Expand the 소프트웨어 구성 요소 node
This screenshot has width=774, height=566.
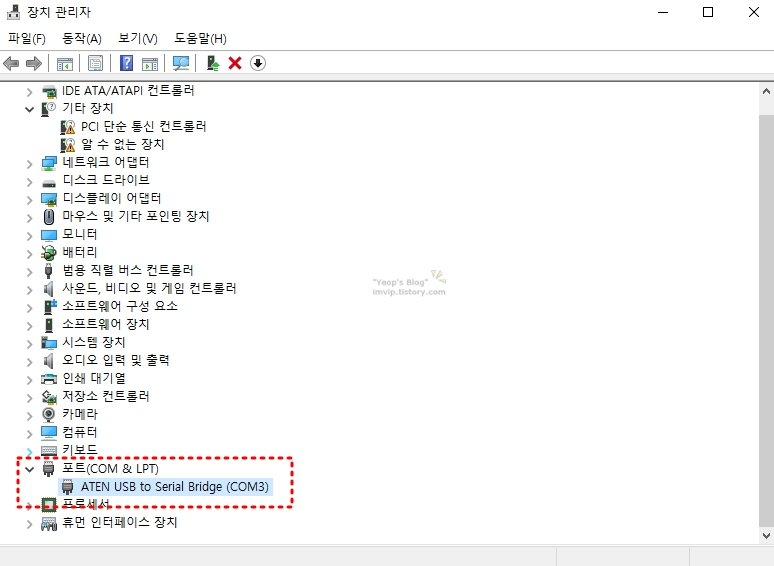click(30, 307)
